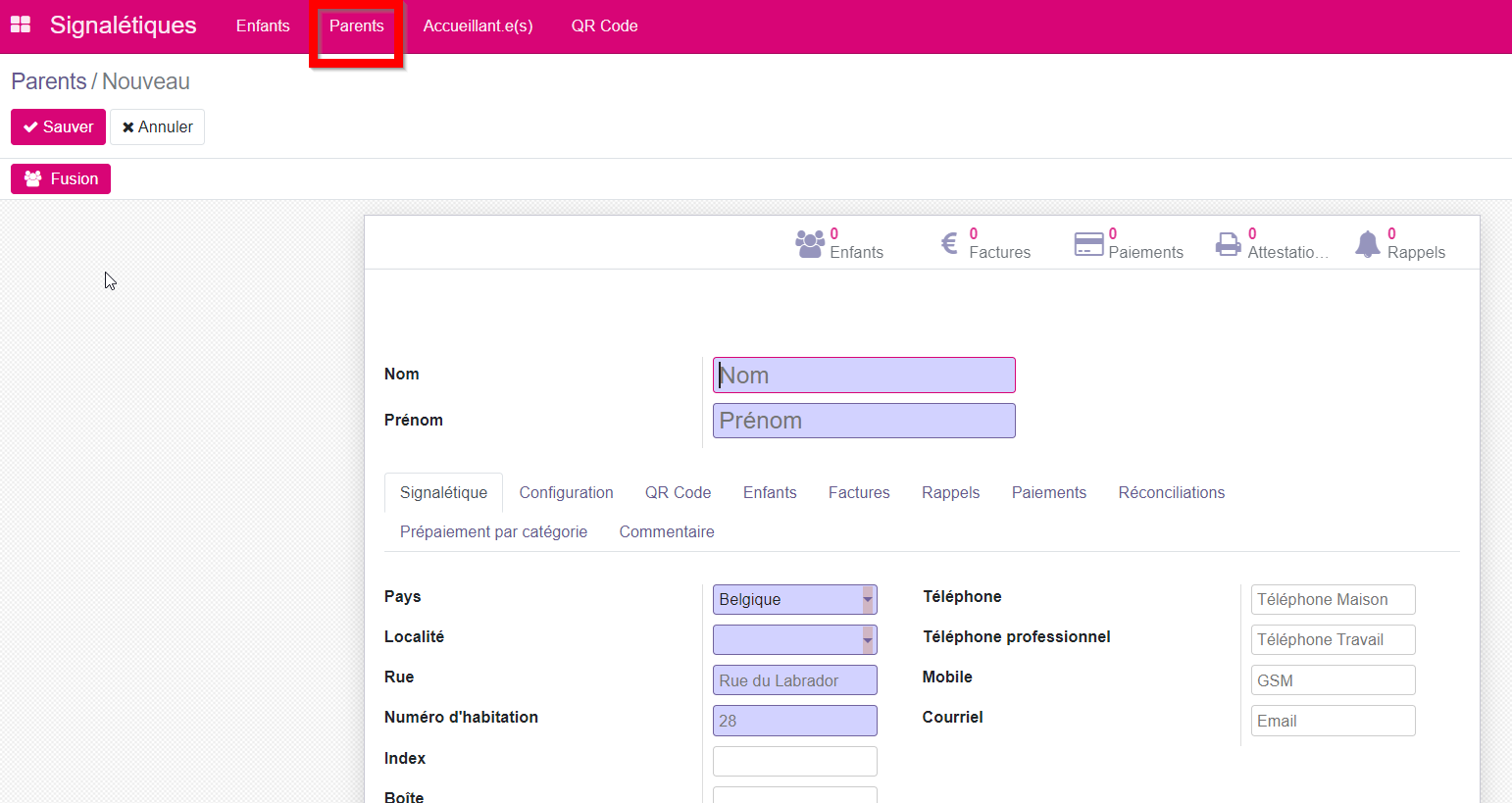Viewport: 1512px width, 803px height.
Task: Focus the Prénom input field
Action: (x=864, y=421)
